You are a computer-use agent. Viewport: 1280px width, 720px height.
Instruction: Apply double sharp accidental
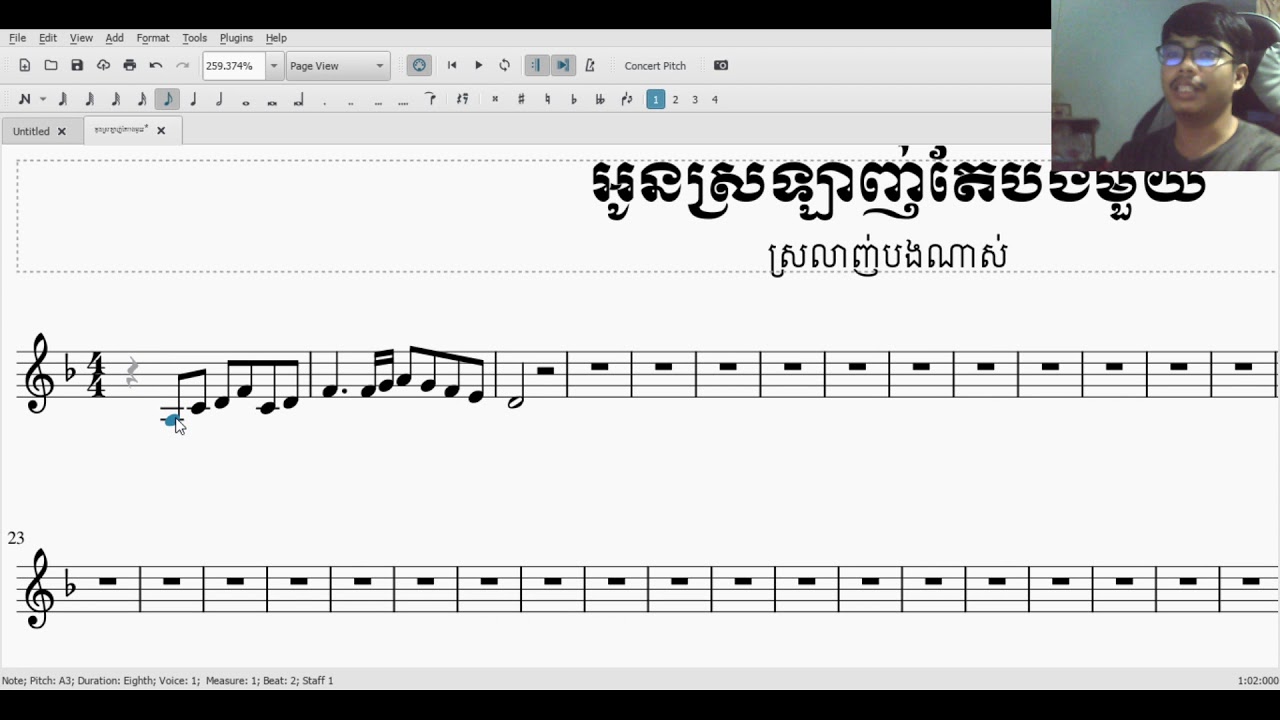click(x=495, y=100)
